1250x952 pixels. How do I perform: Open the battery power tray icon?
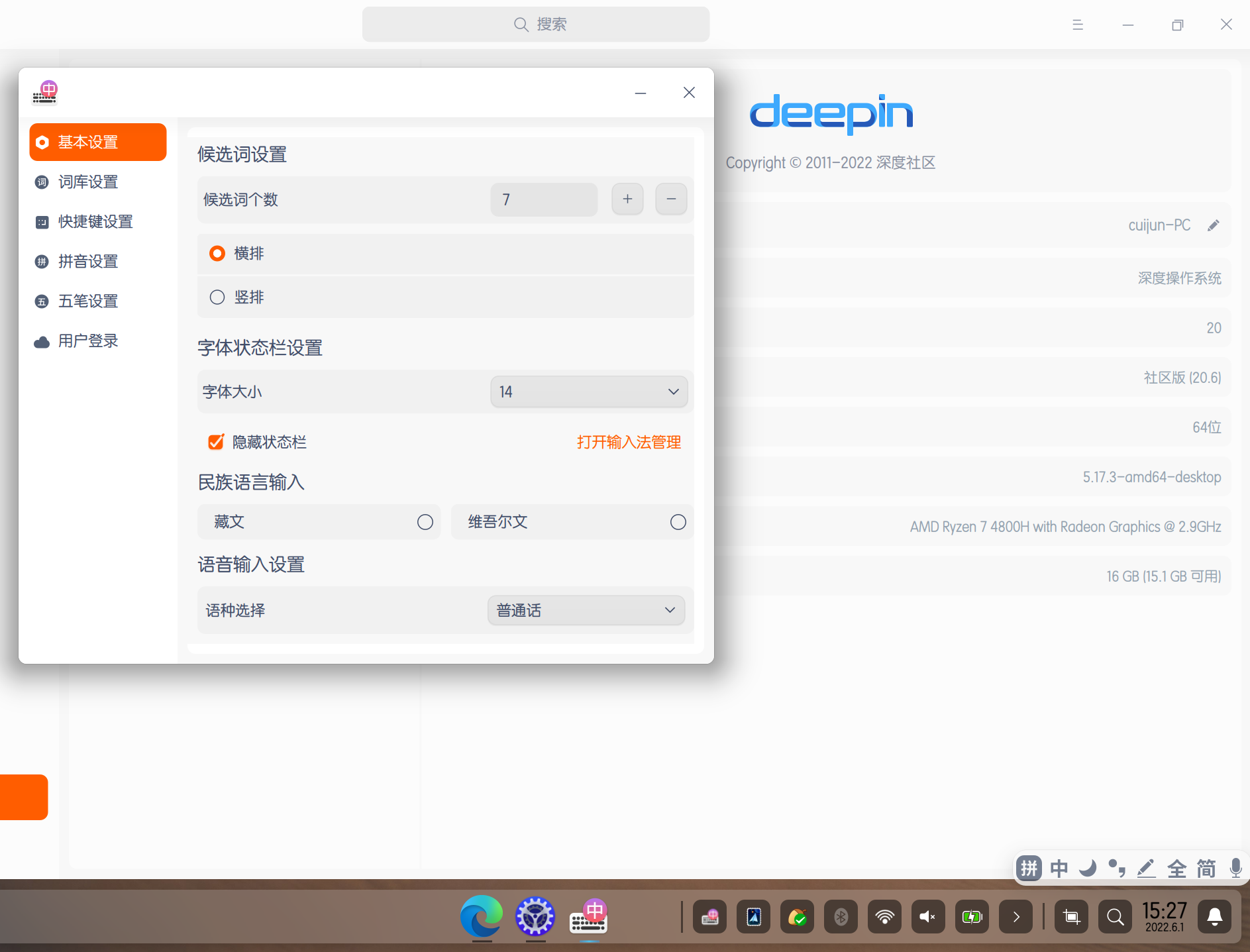pos(972,917)
